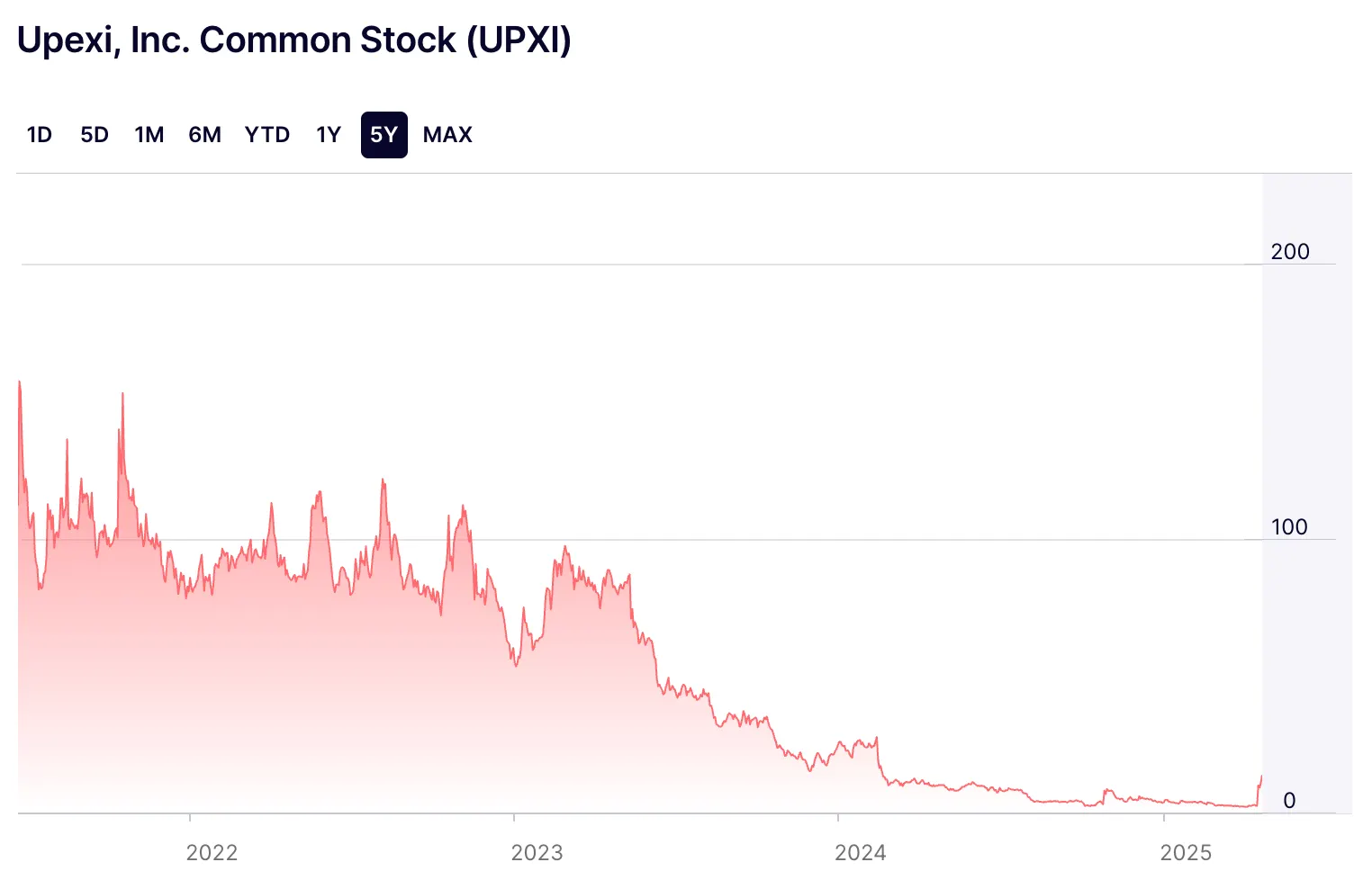Viewport: 1372px width, 880px height.
Task: Switch to the 5D view
Action: click(x=94, y=134)
